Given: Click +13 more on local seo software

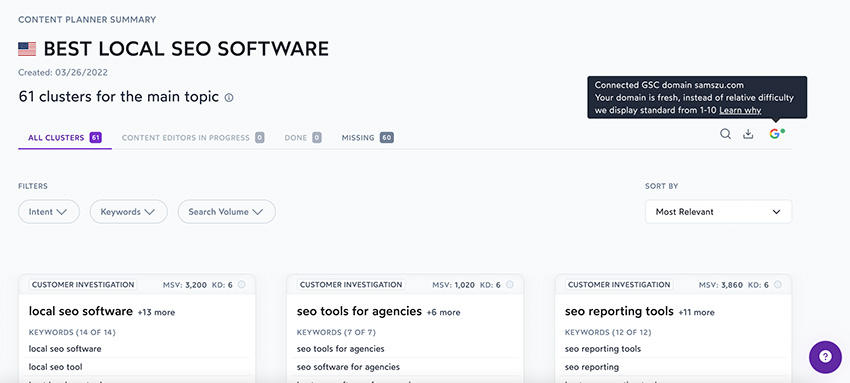Looking at the screenshot, I should click(156, 313).
